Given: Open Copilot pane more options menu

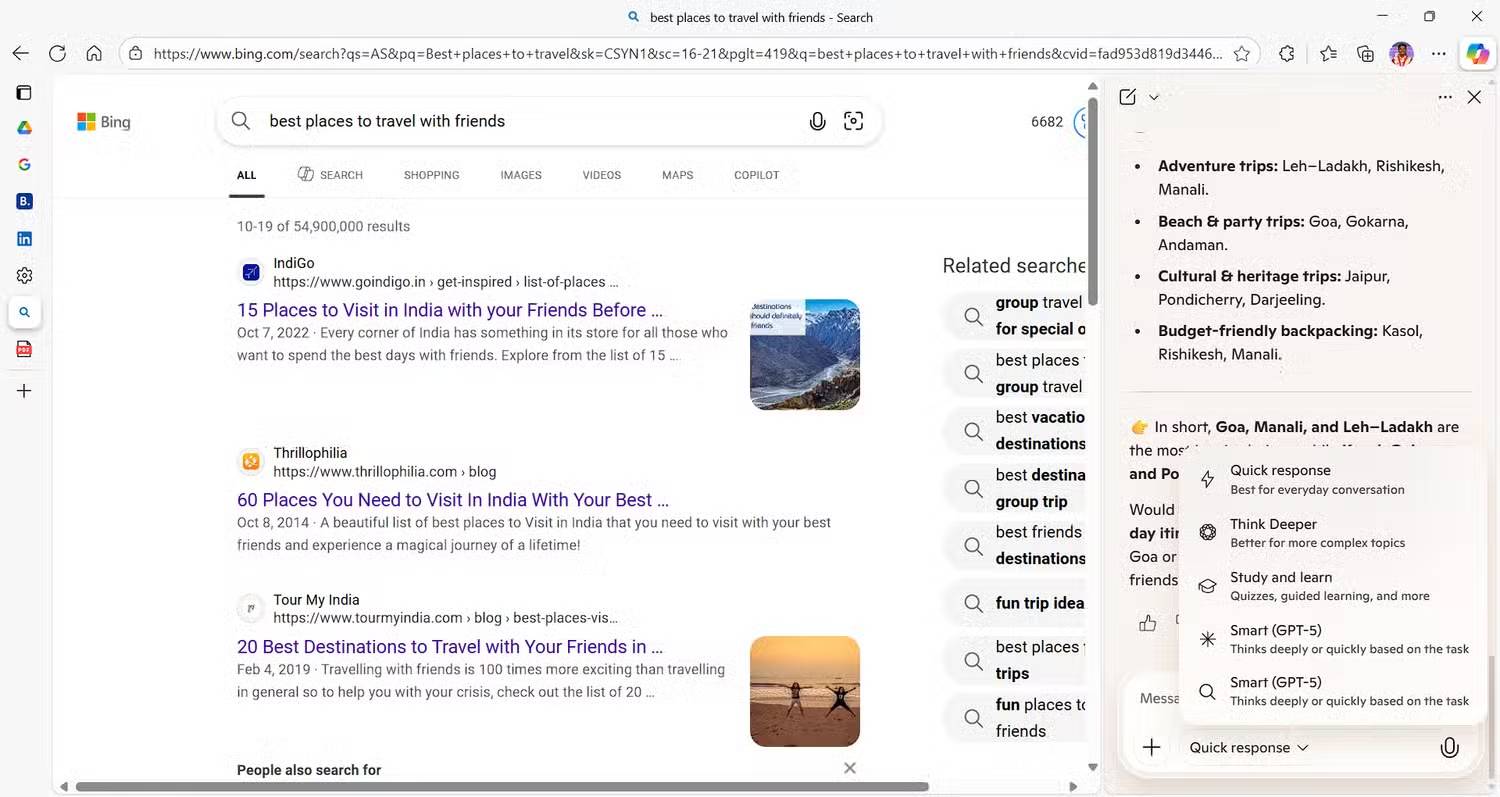Looking at the screenshot, I should [x=1445, y=97].
